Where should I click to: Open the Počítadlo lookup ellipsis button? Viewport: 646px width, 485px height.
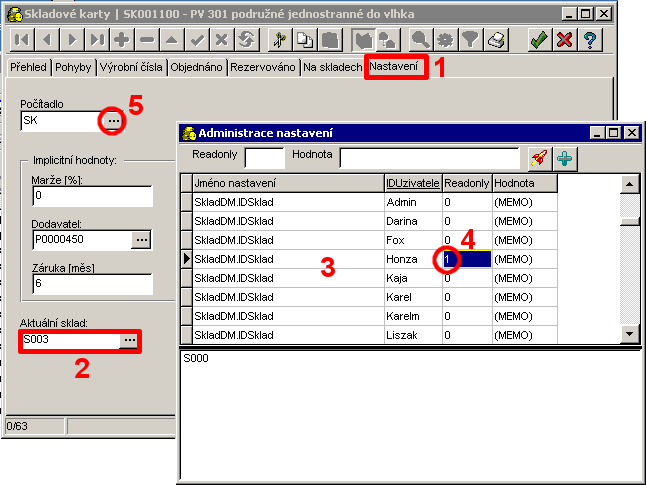click(x=112, y=121)
